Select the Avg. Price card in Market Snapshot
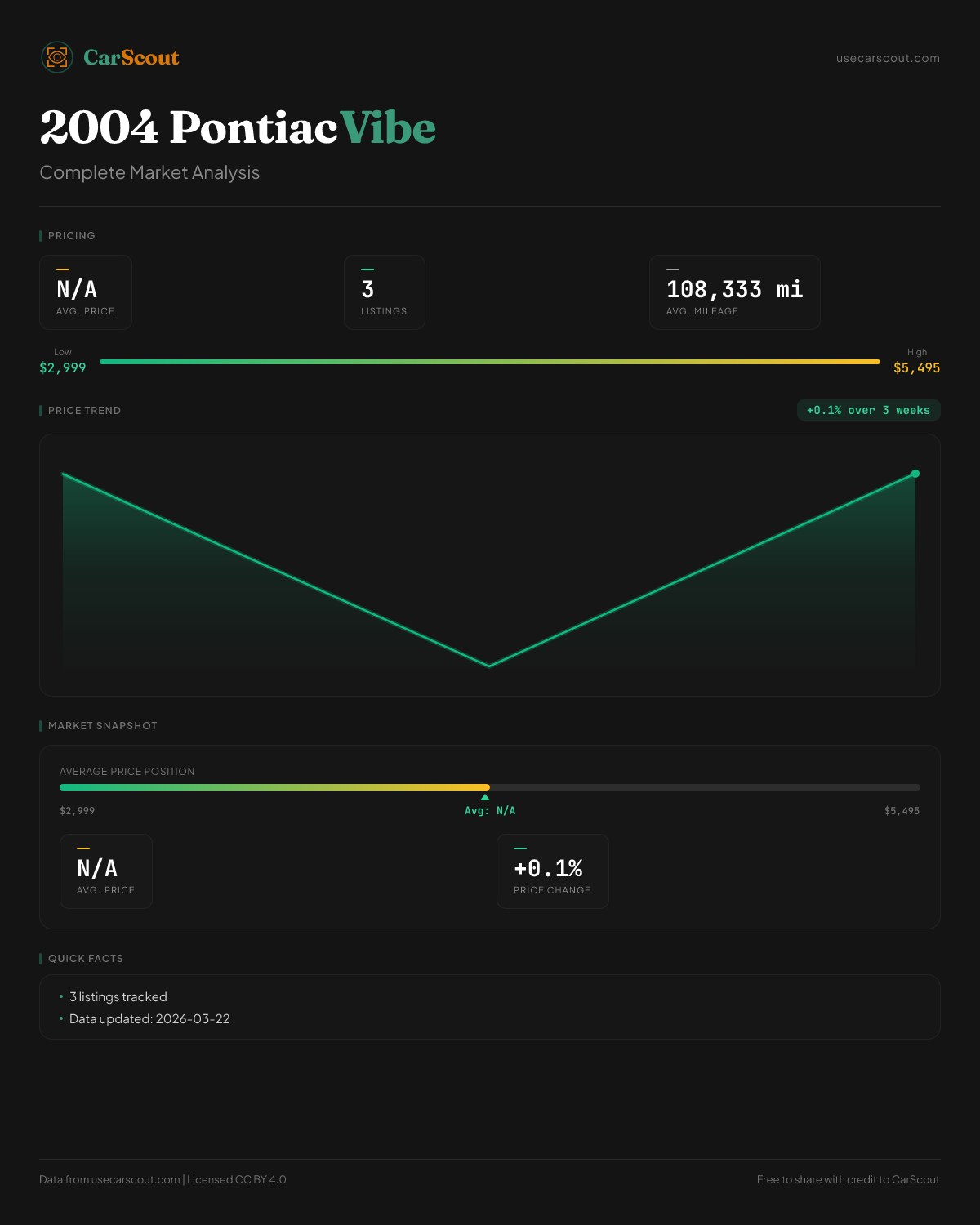The height and width of the screenshot is (1225, 980). point(106,871)
